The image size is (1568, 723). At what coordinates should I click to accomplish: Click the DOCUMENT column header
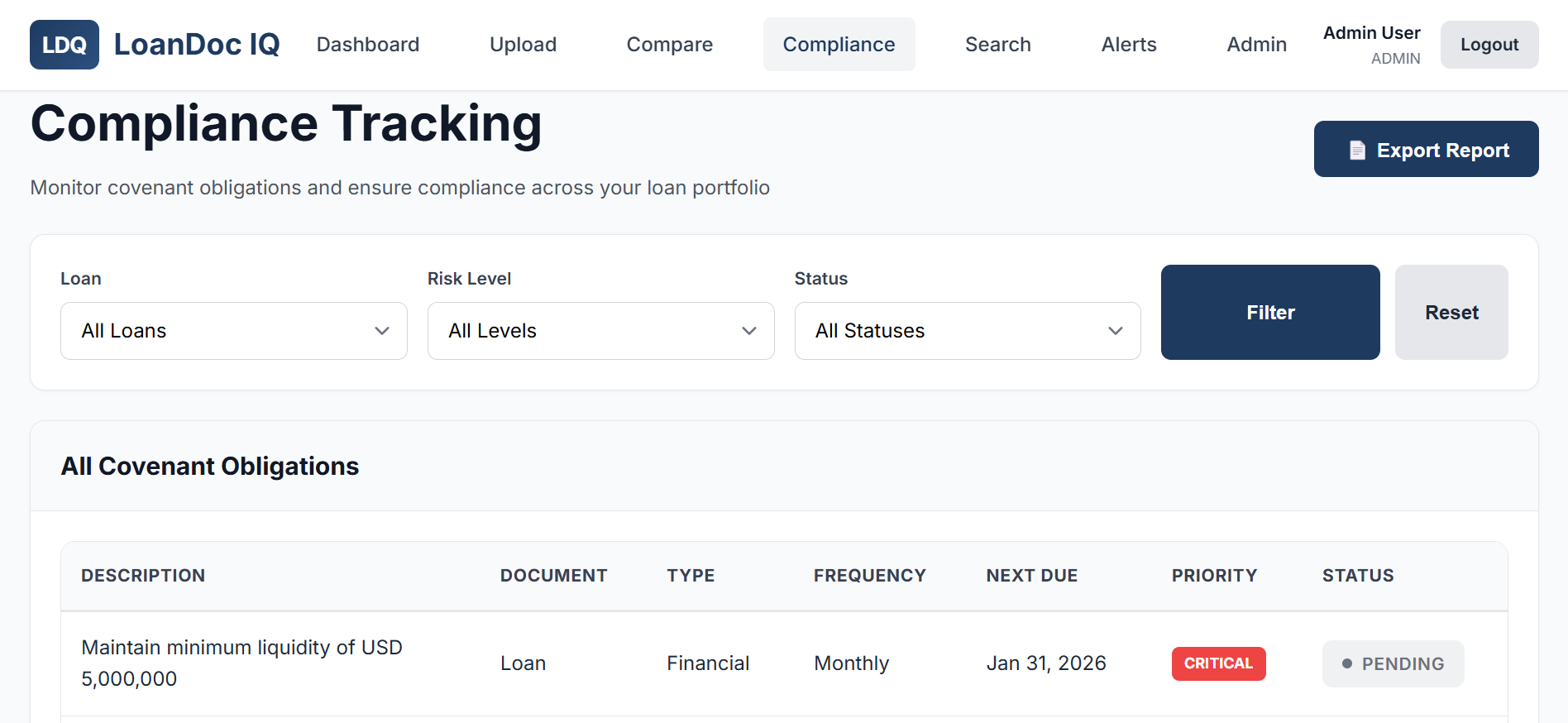(554, 576)
